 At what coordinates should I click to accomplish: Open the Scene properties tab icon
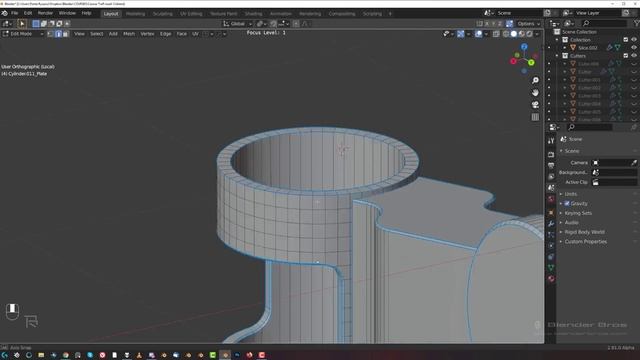coord(551,188)
